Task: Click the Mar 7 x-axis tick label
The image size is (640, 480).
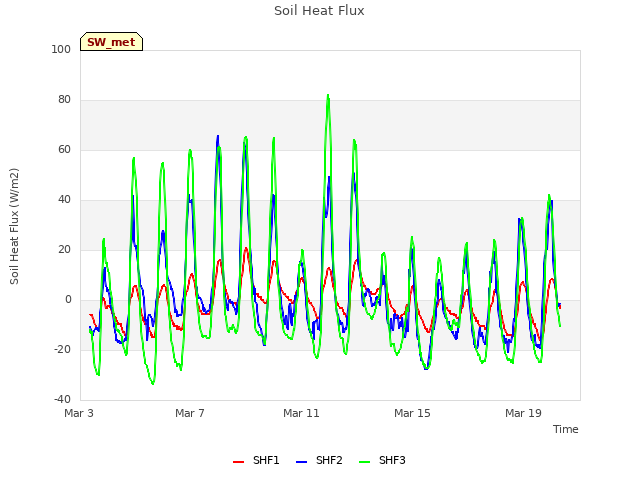Action: pos(190,413)
